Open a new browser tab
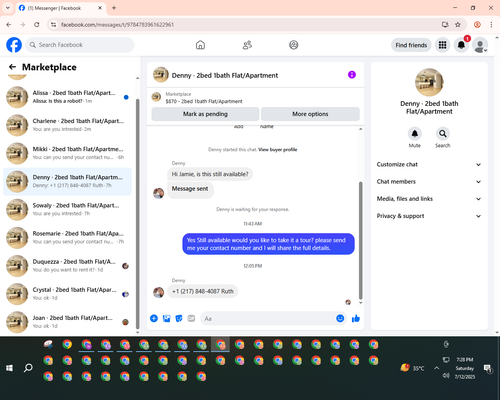500x400 pixels. pos(114,8)
